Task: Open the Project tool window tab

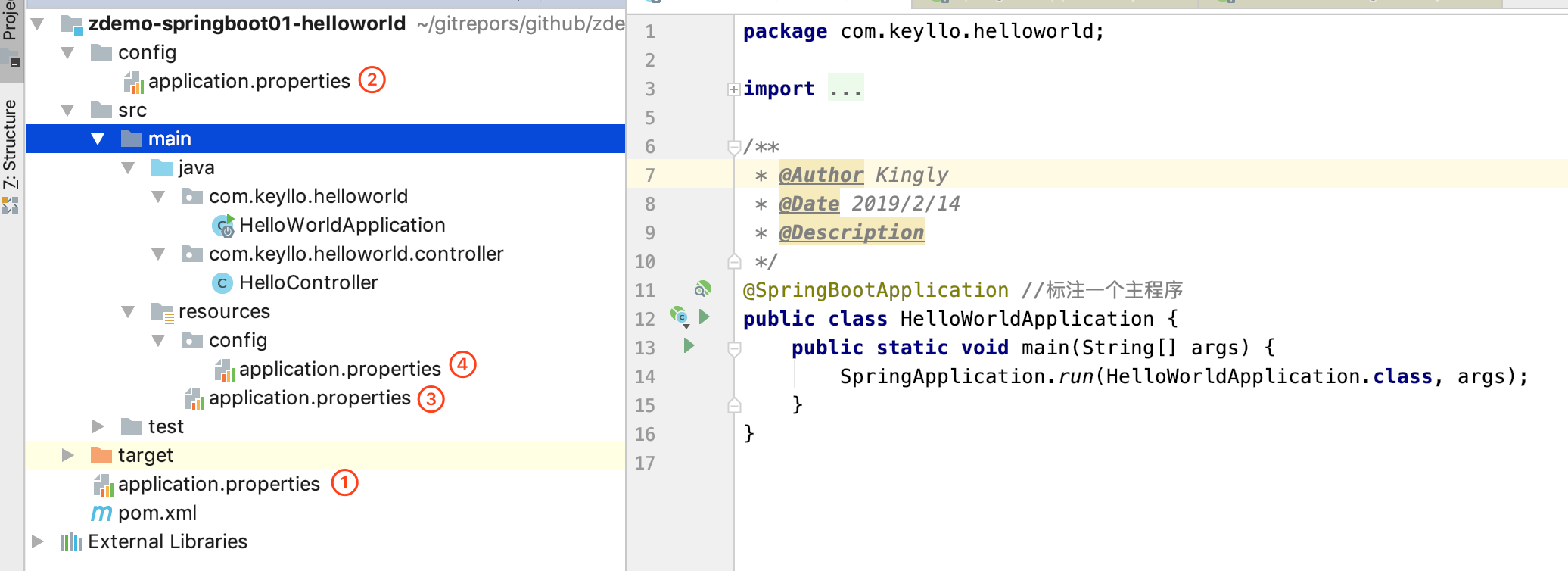Action: click(x=10, y=21)
